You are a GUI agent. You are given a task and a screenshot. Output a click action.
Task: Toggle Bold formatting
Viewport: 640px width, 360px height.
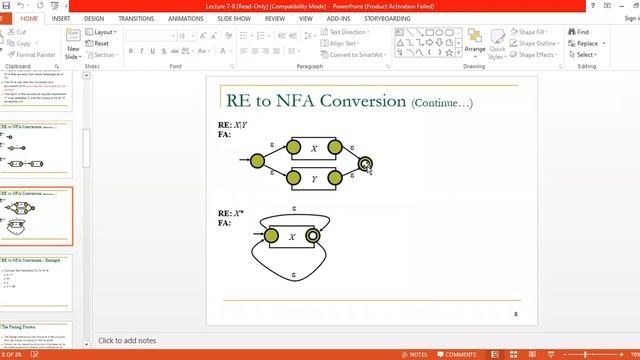tap(131, 51)
